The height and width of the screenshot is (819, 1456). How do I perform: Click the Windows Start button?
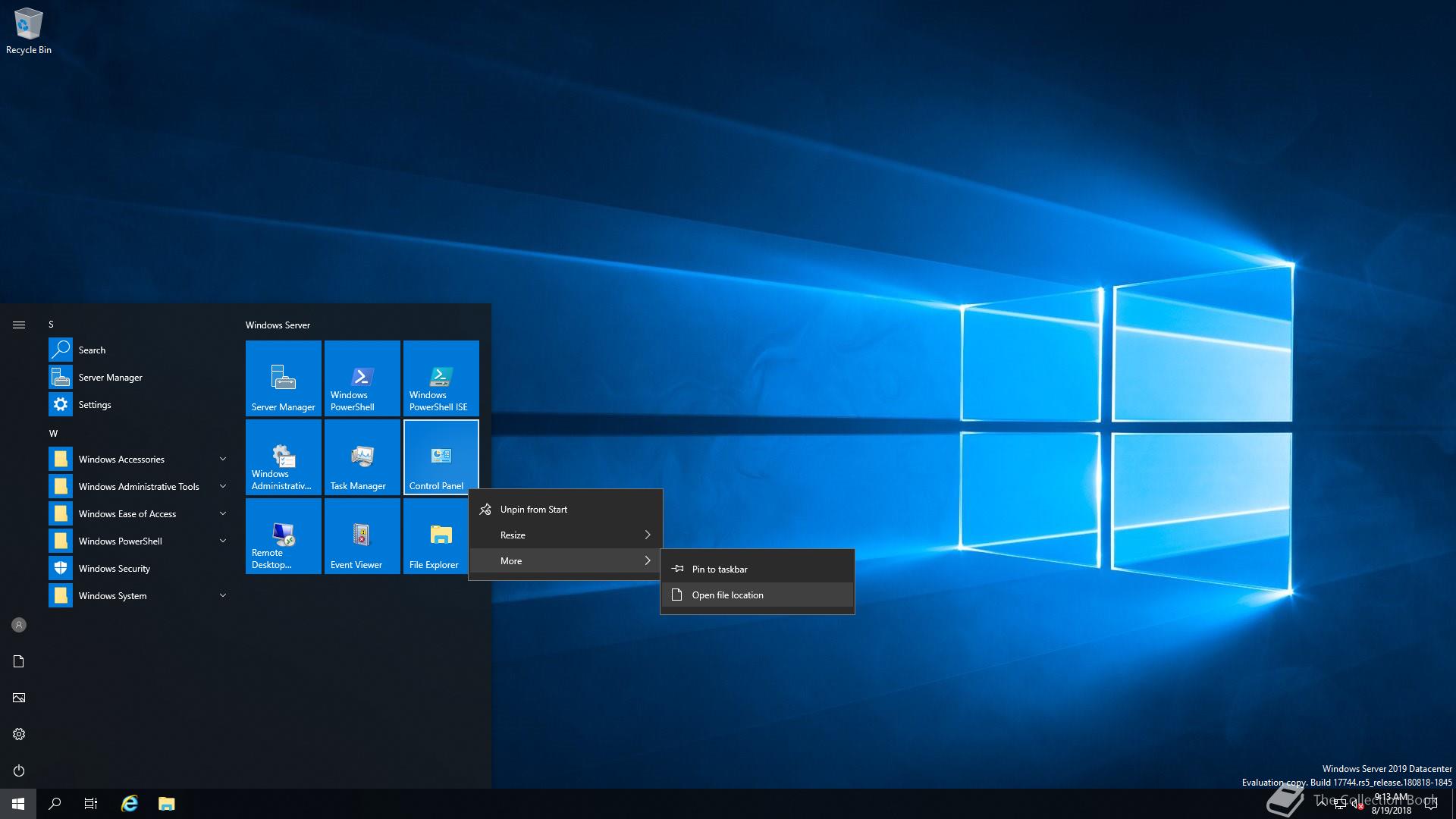18,804
